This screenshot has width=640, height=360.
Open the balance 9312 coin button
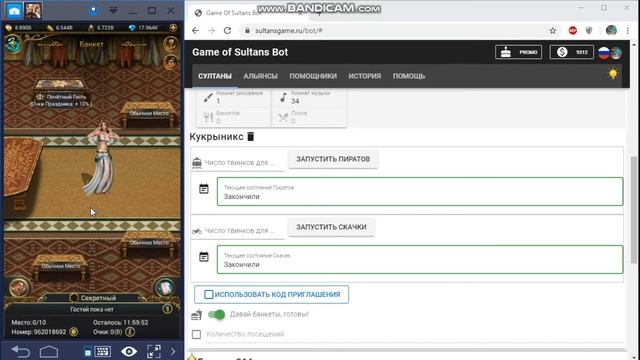tap(571, 52)
